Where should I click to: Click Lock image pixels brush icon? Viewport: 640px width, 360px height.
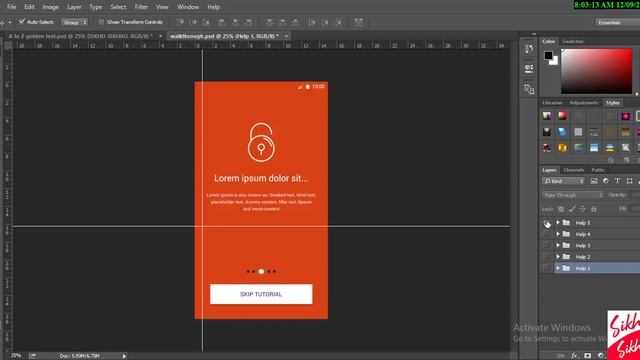(572, 209)
